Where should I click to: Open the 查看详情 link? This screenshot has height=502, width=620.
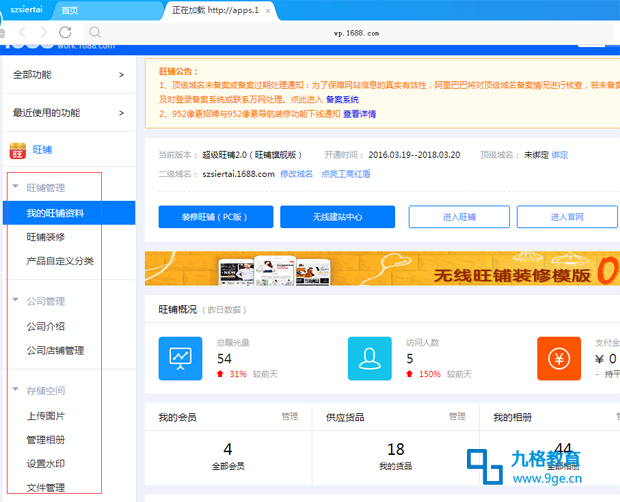click(359, 114)
